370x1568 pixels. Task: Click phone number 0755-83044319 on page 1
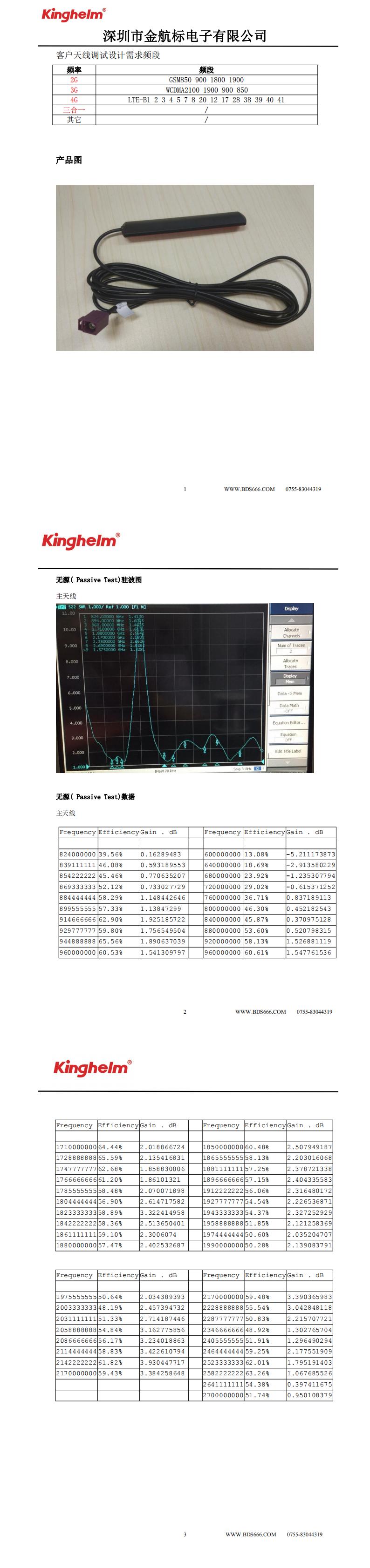click(303, 489)
